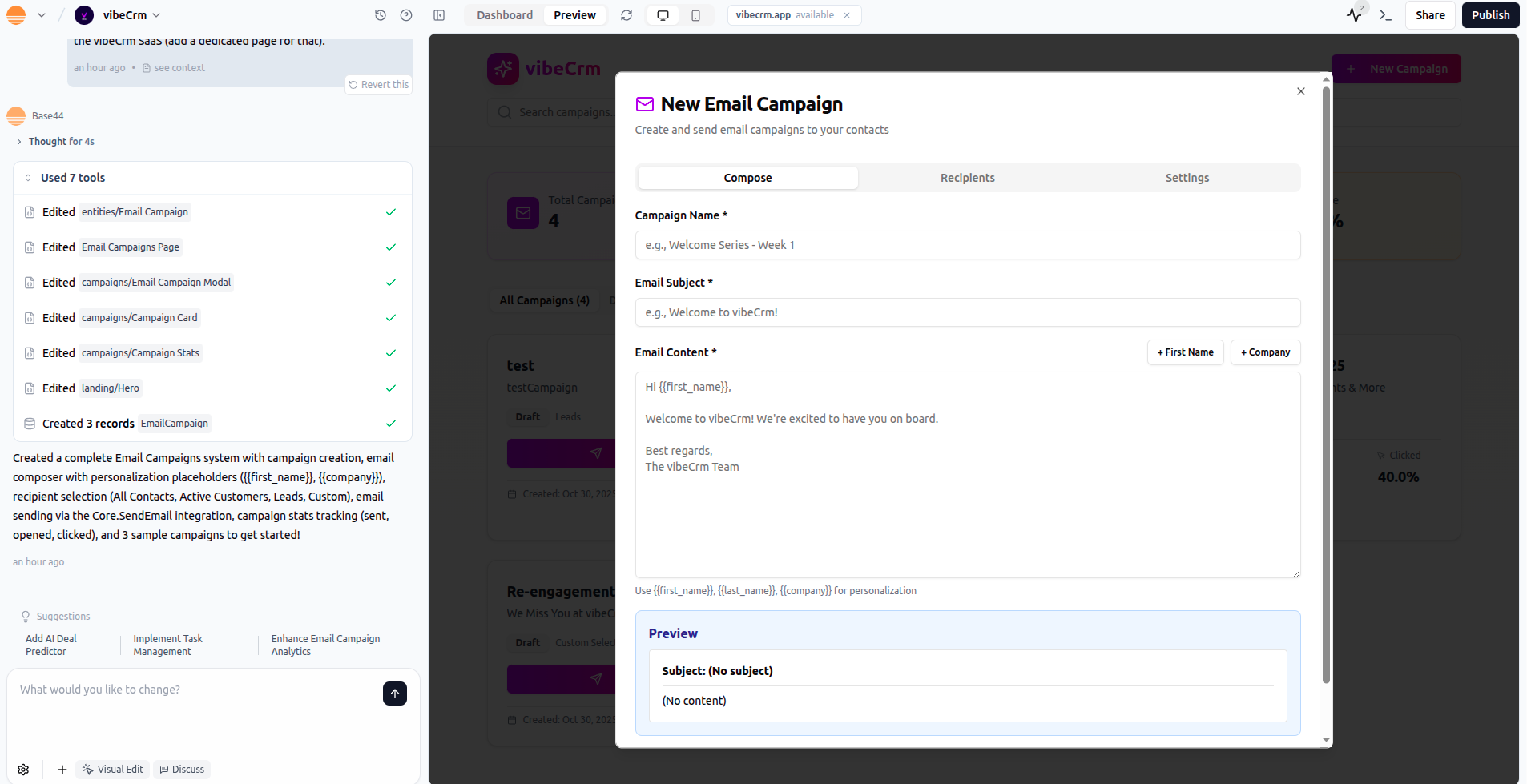Insert the First Name placeholder
1527x784 pixels.
[x=1185, y=352]
